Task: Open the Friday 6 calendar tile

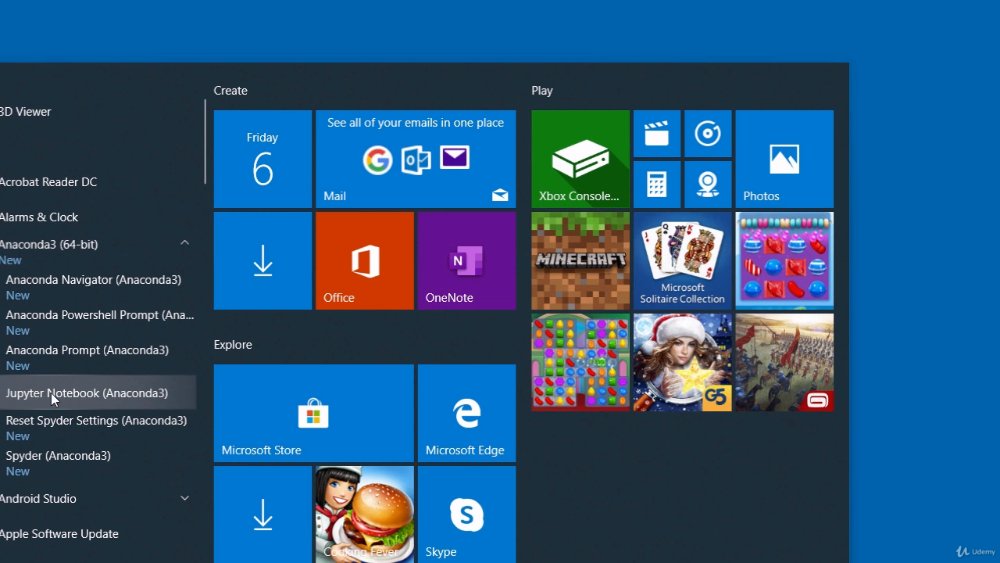Action: coord(263,159)
